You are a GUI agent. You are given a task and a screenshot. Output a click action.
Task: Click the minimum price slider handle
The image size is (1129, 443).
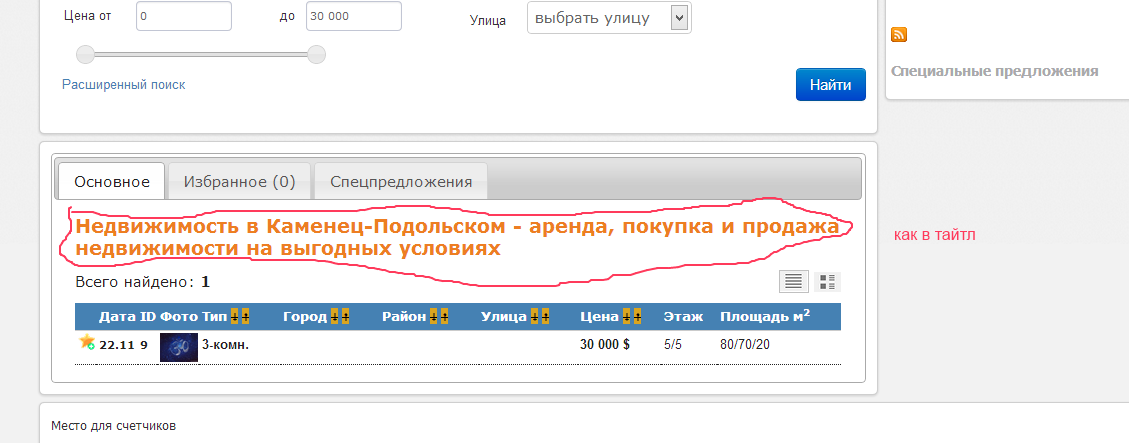(86, 54)
